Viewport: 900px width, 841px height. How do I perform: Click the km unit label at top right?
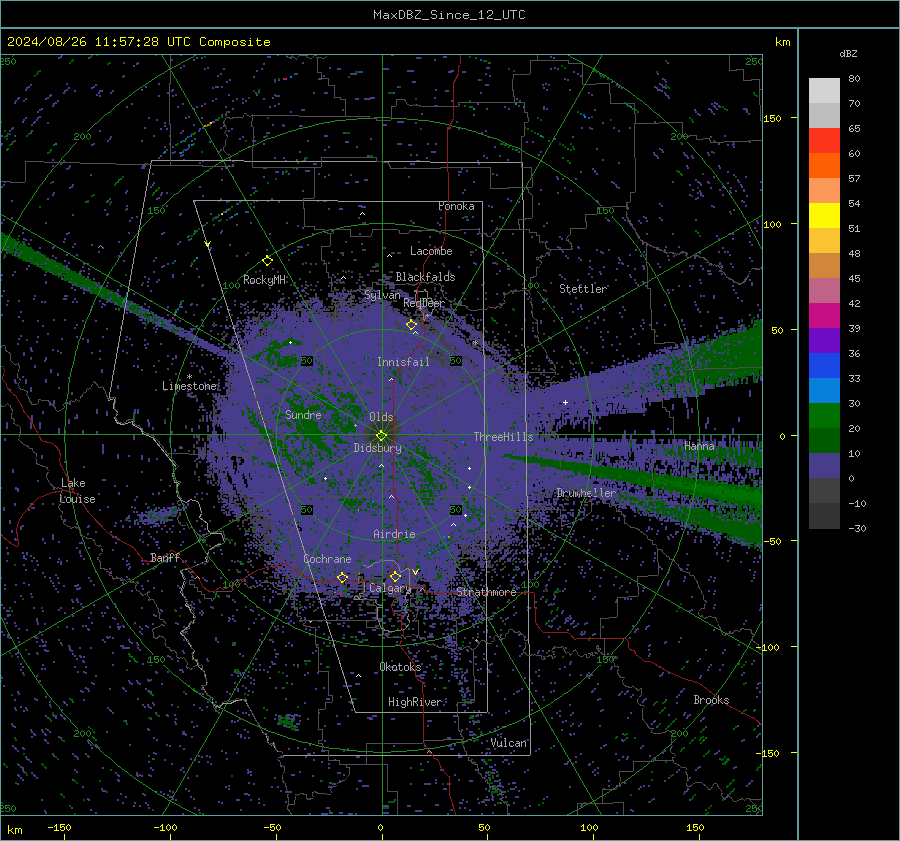(x=782, y=42)
